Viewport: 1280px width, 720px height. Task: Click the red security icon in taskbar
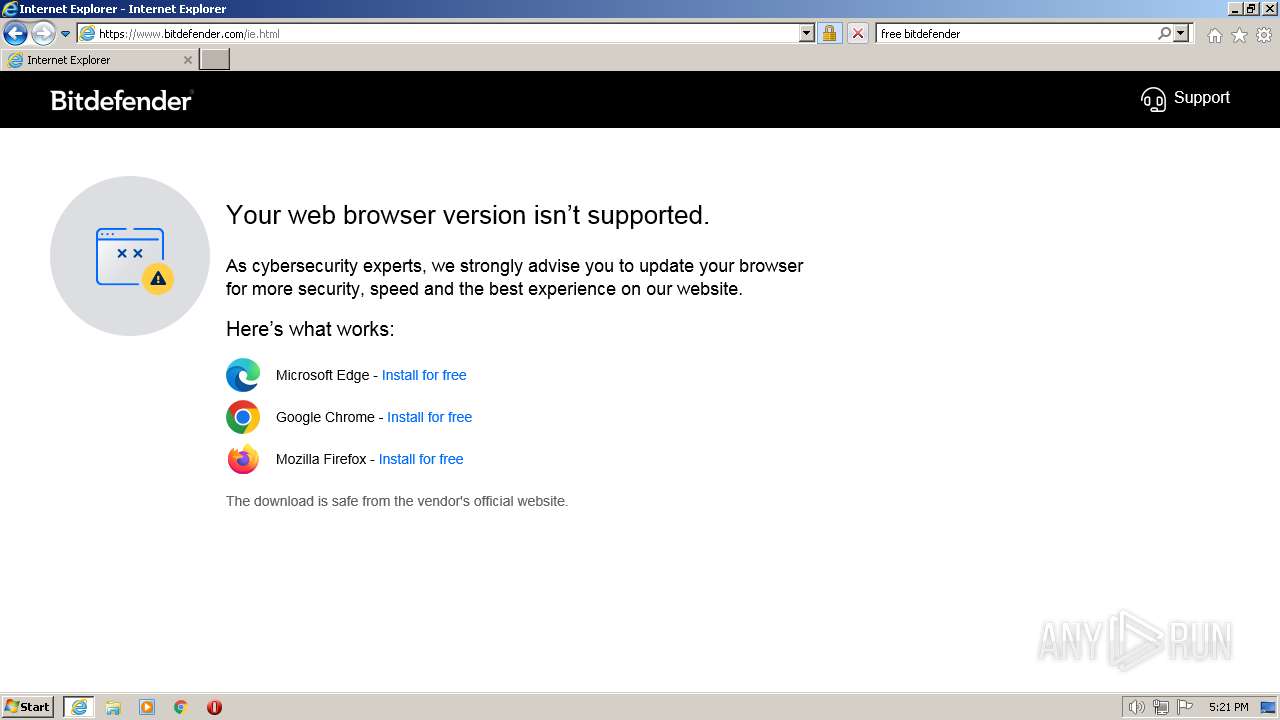click(214, 707)
